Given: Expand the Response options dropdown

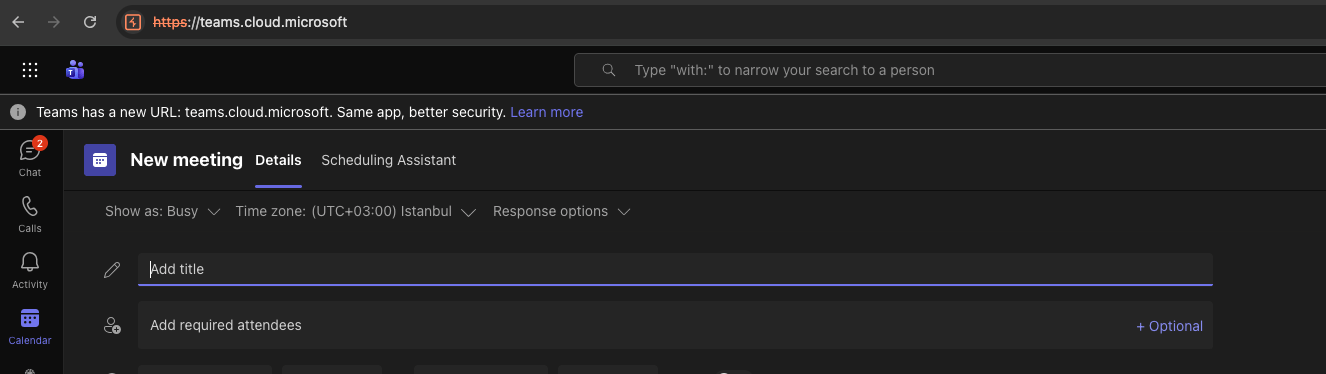Looking at the screenshot, I should [562, 211].
